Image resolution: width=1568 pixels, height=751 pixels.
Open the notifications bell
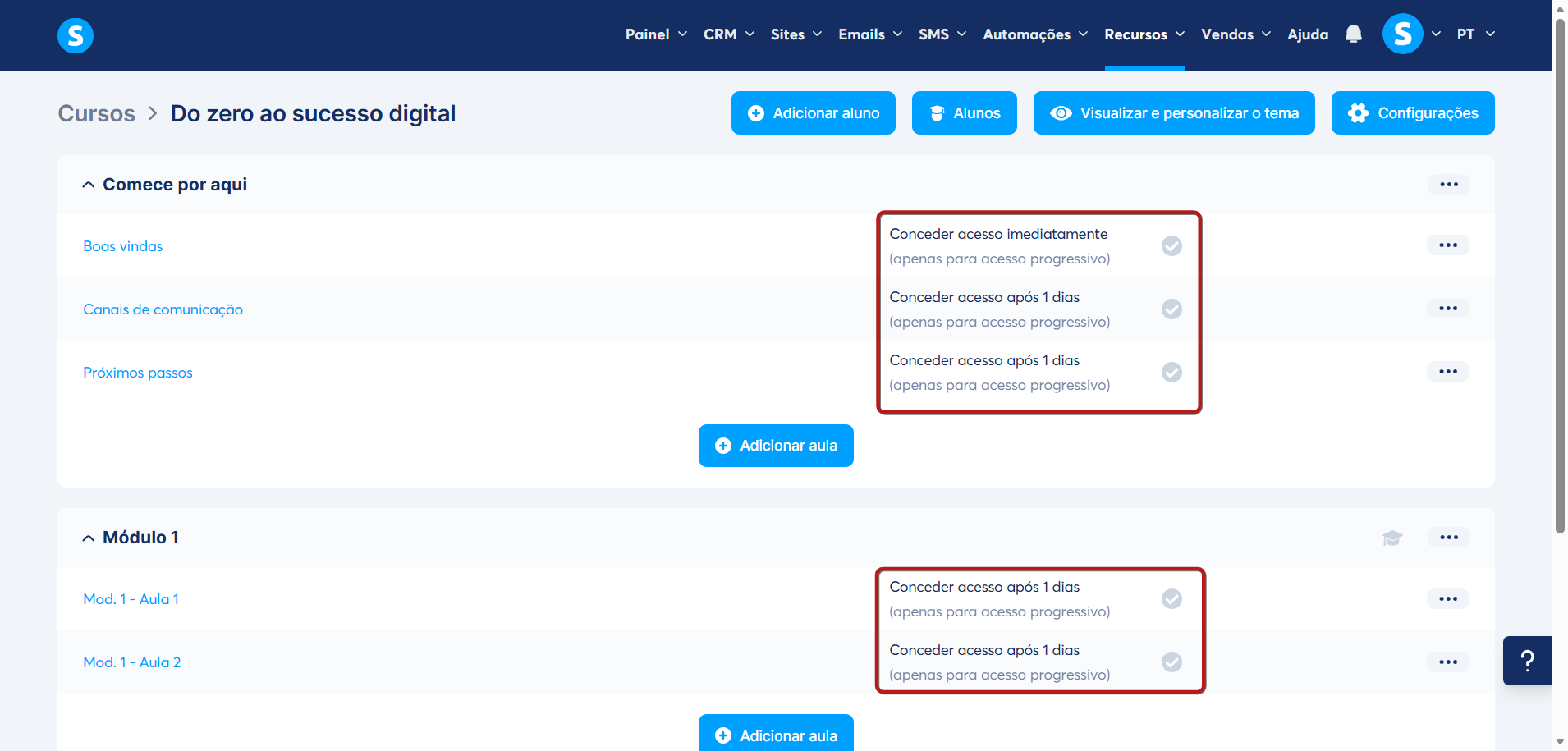1354,34
